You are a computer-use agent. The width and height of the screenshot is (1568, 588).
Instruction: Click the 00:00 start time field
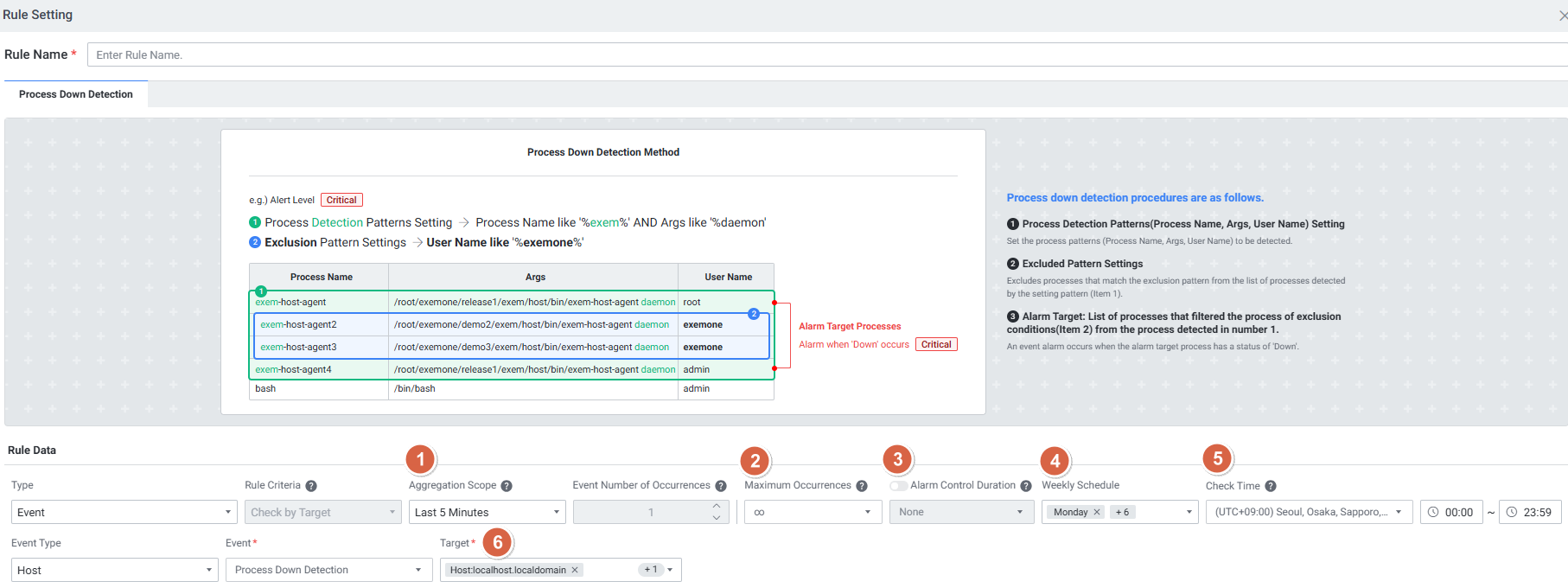point(1452,512)
